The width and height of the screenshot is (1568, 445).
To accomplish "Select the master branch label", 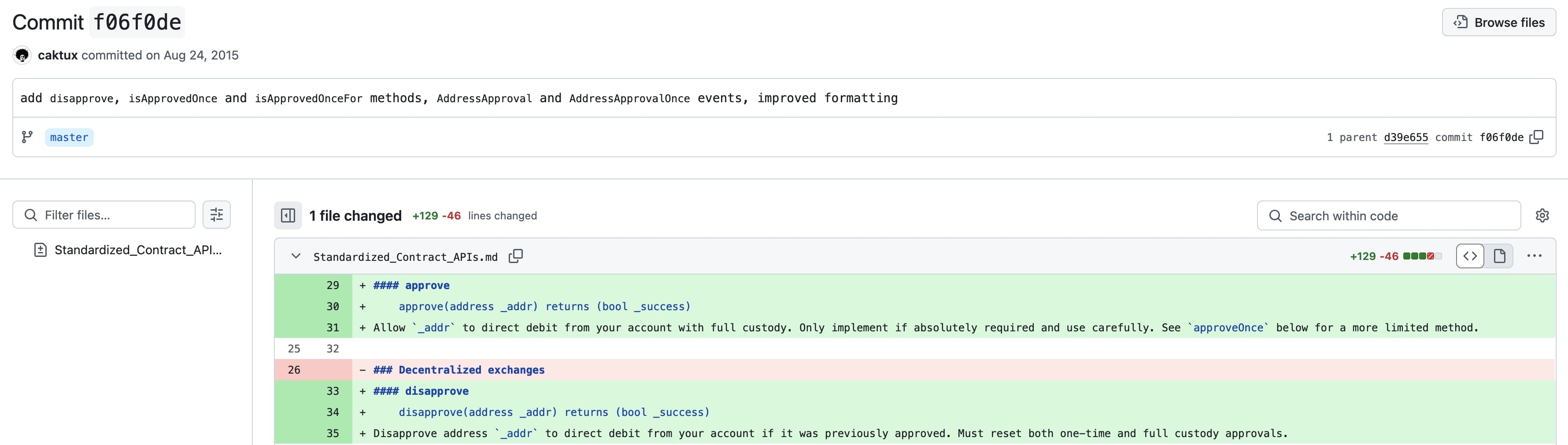I will coord(69,137).
